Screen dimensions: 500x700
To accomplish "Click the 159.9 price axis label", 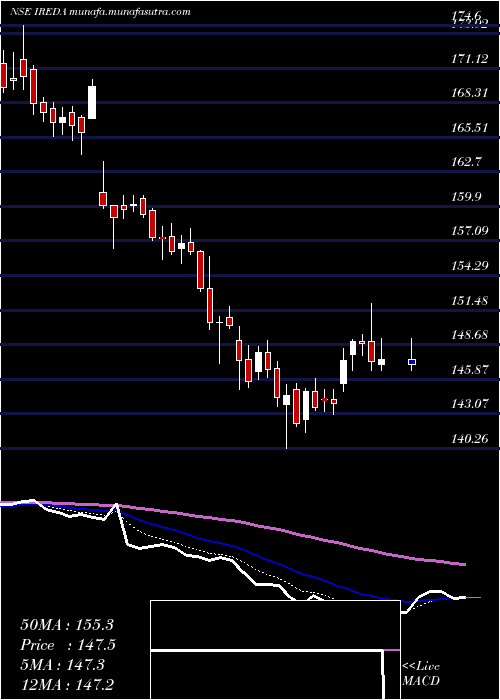I will pos(466,196).
